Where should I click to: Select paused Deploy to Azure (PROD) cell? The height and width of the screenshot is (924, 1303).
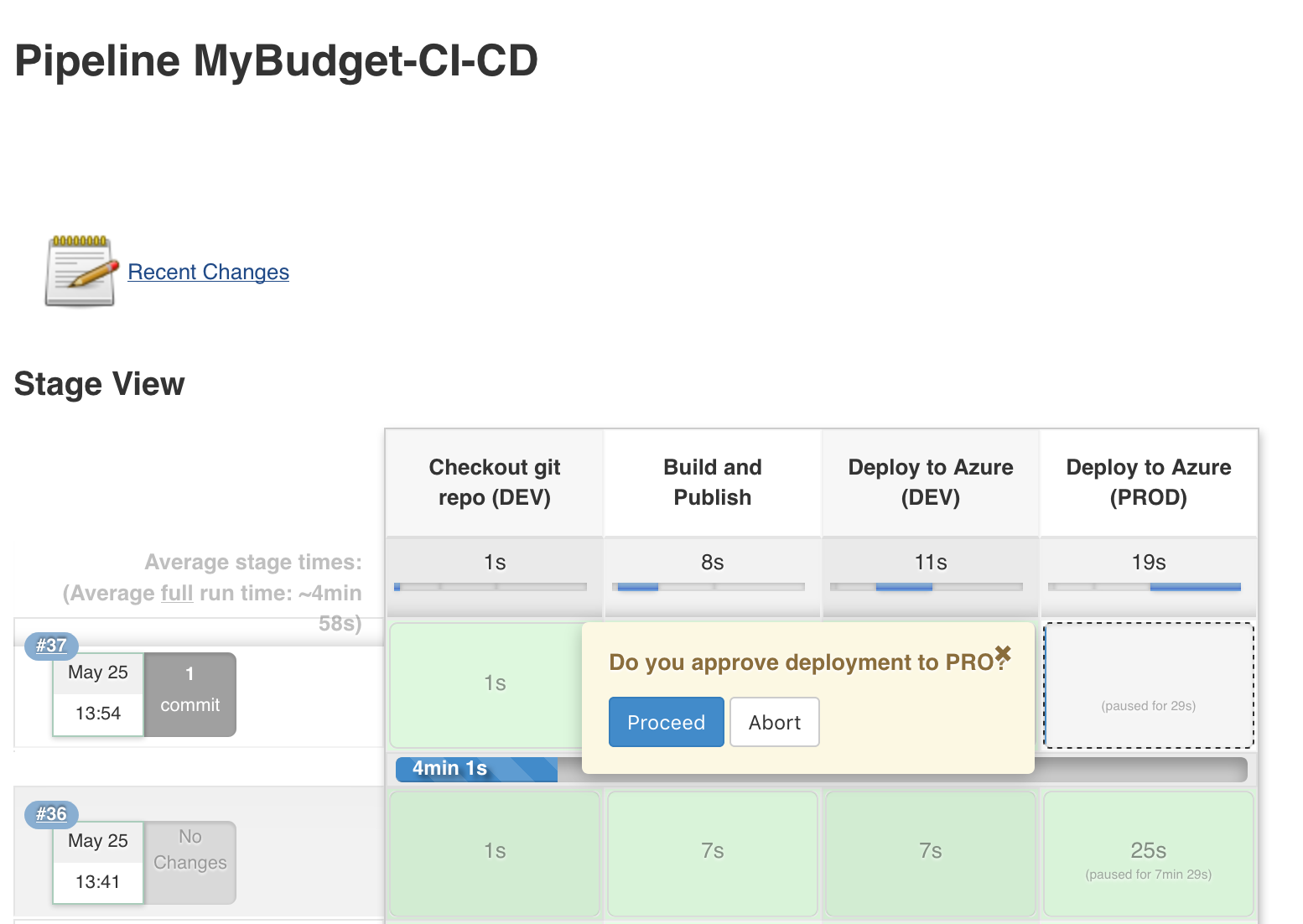[1148, 685]
